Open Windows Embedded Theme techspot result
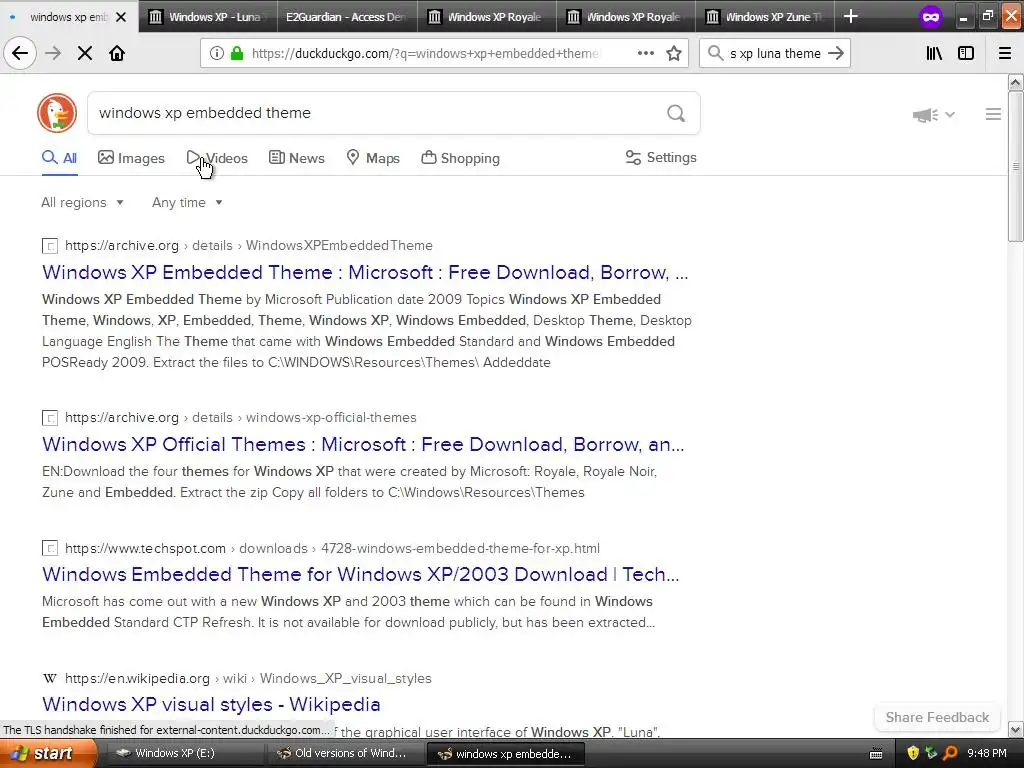The image size is (1024, 768). pos(360,575)
